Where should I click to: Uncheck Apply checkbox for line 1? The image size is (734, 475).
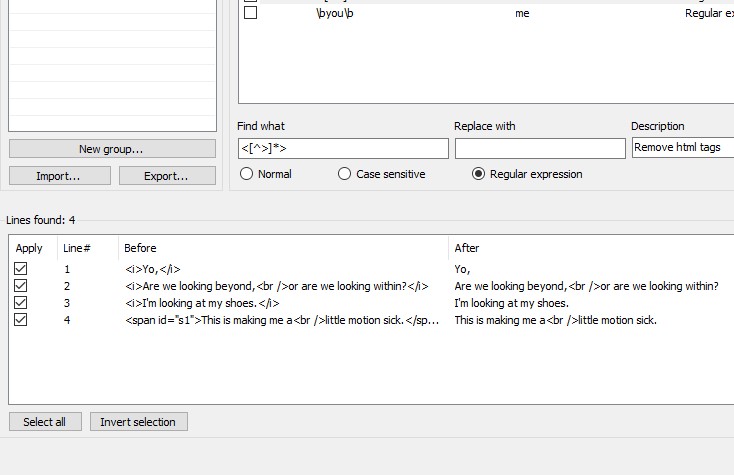(x=21, y=269)
